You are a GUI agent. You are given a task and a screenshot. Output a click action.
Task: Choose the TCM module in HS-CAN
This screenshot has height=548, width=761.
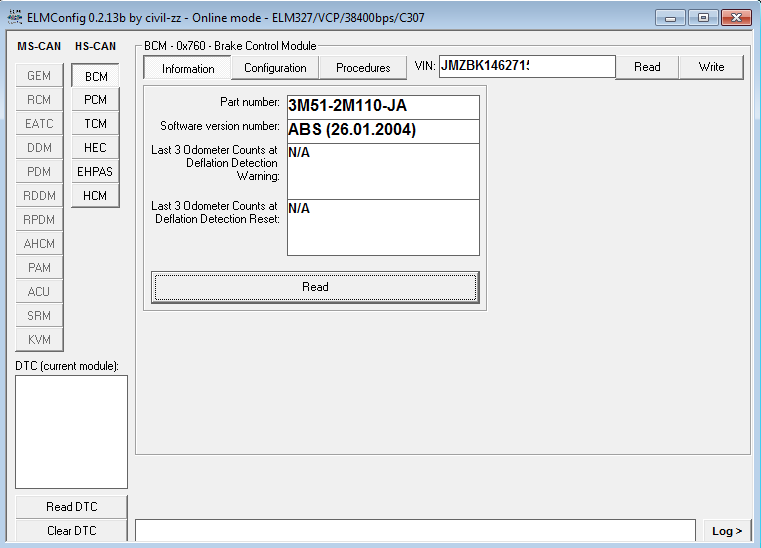click(x=95, y=124)
